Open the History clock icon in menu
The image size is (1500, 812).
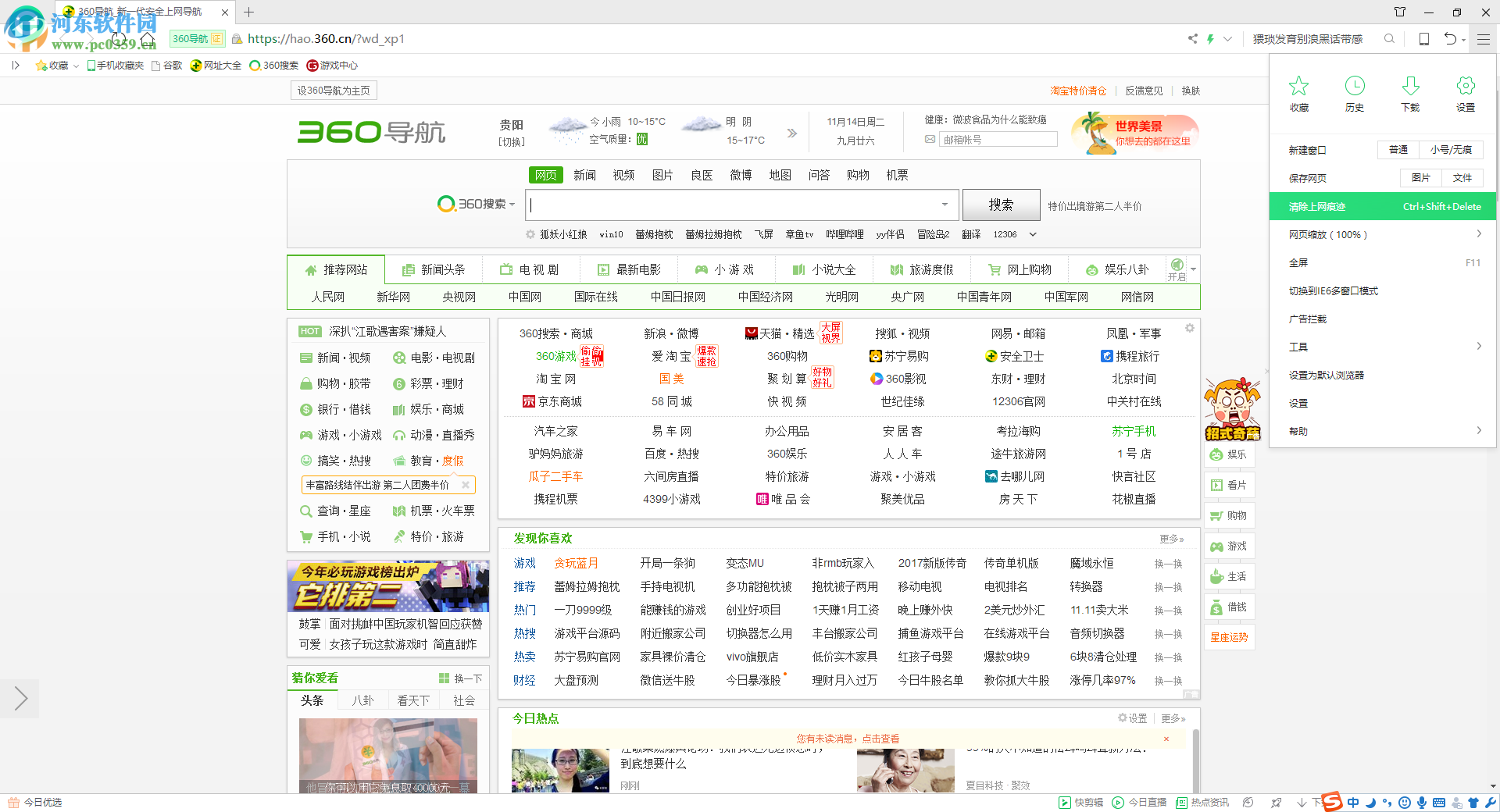pos(1355,86)
